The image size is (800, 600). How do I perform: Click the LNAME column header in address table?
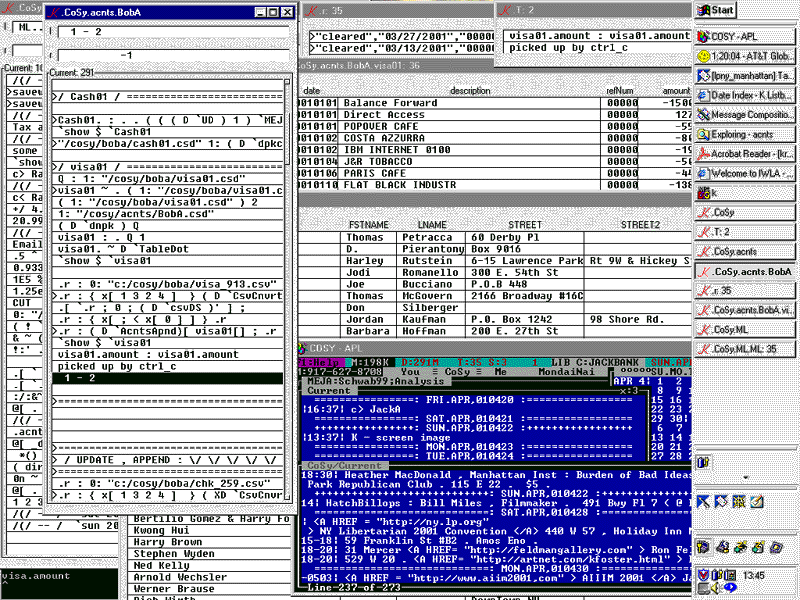click(432, 225)
